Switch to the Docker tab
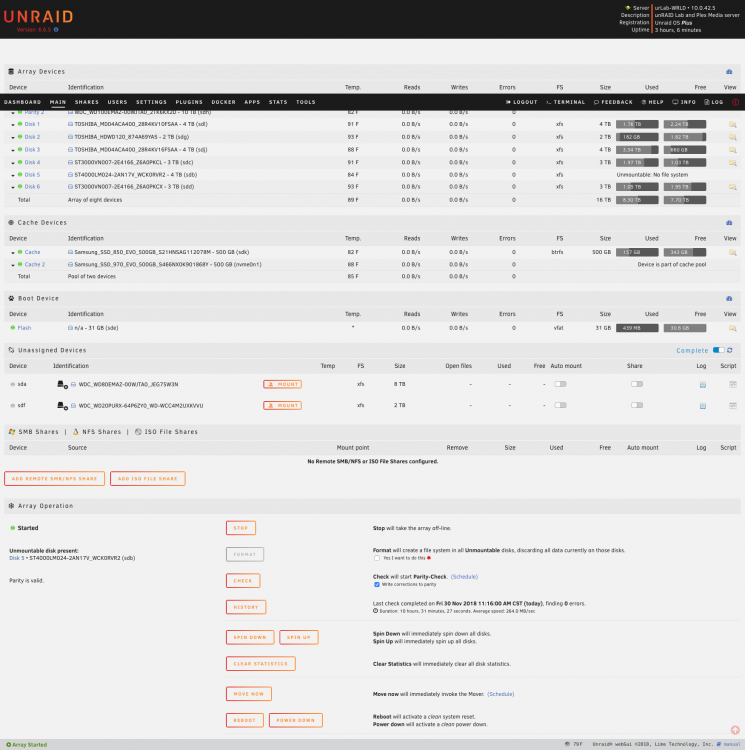The height and width of the screenshot is (750, 745). 223,102
